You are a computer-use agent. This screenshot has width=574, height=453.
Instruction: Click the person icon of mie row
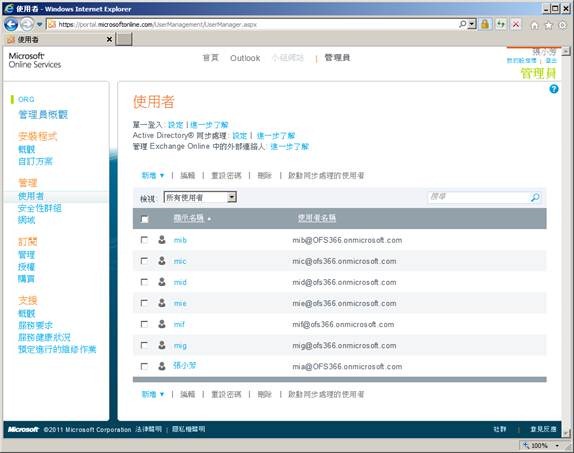tap(162, 303)
